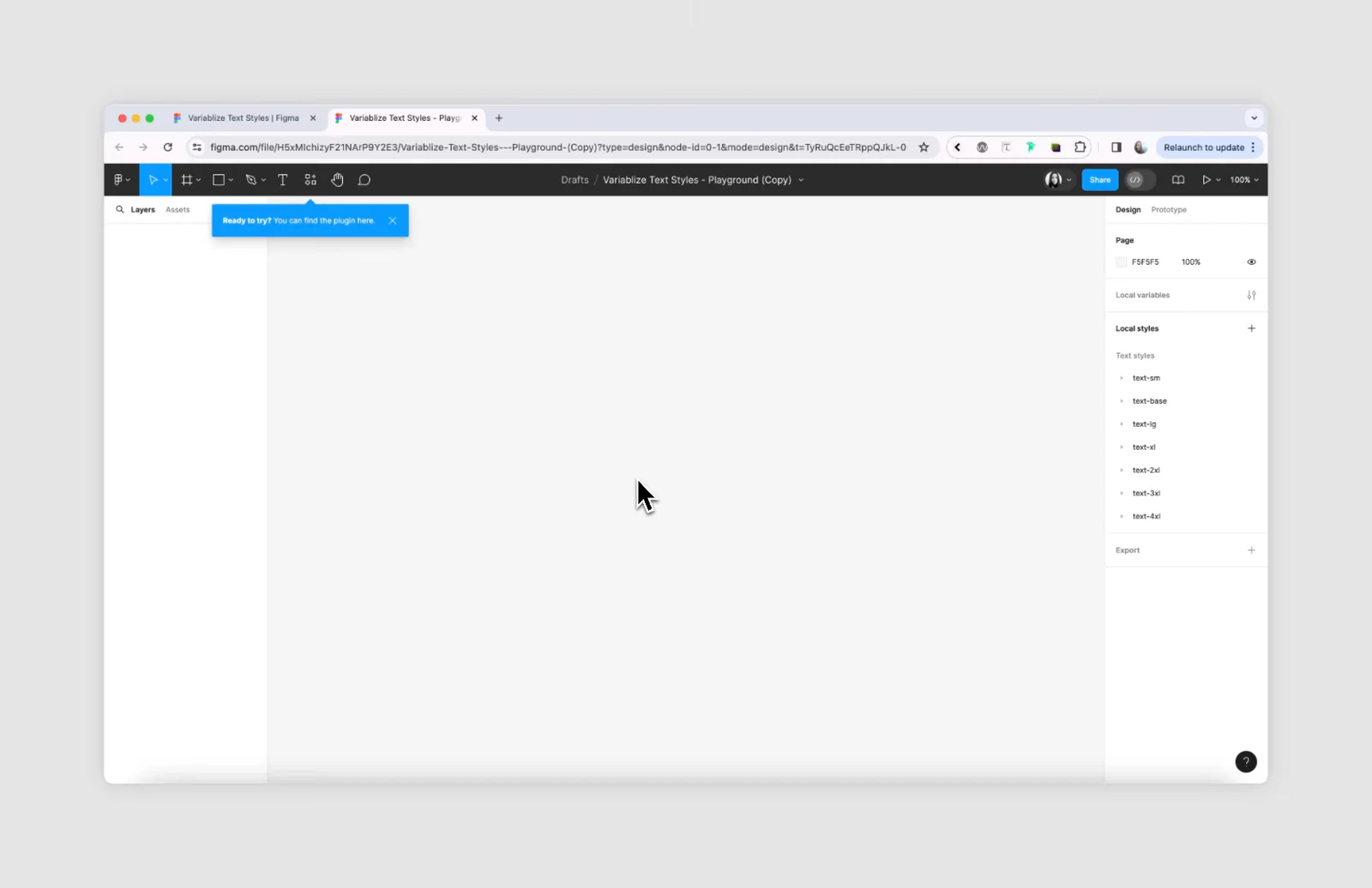Select the Pen tool
The image size is (1372, 888).
click(250, 180)
